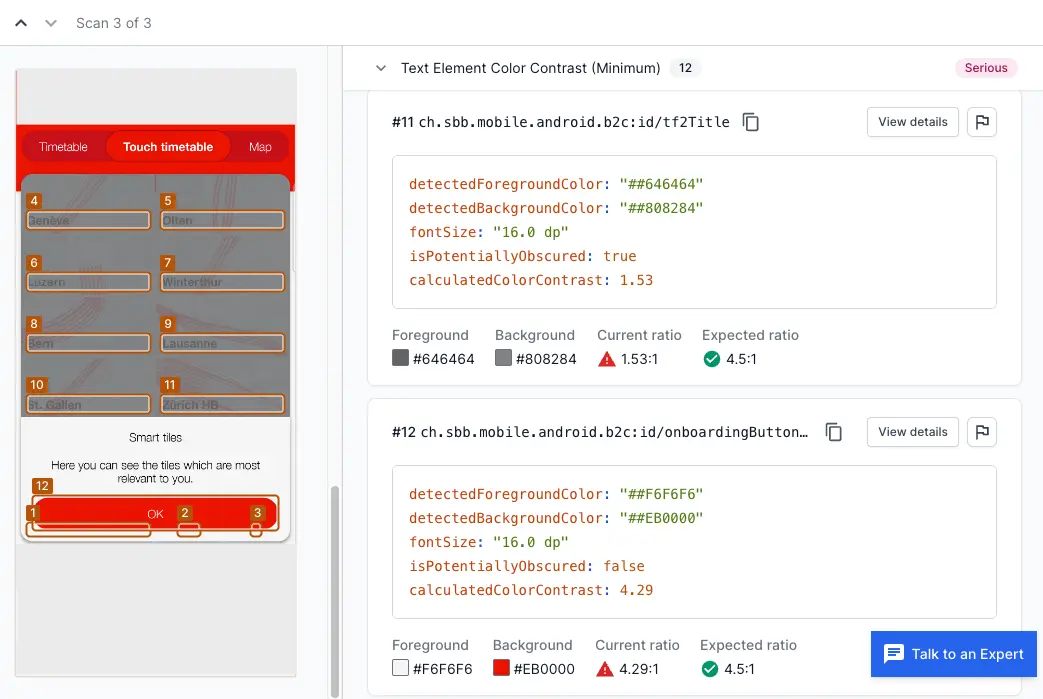1043x699 pixels.
Task: Switch to Map tab in app preview
Action: click(x=260, y=147)
